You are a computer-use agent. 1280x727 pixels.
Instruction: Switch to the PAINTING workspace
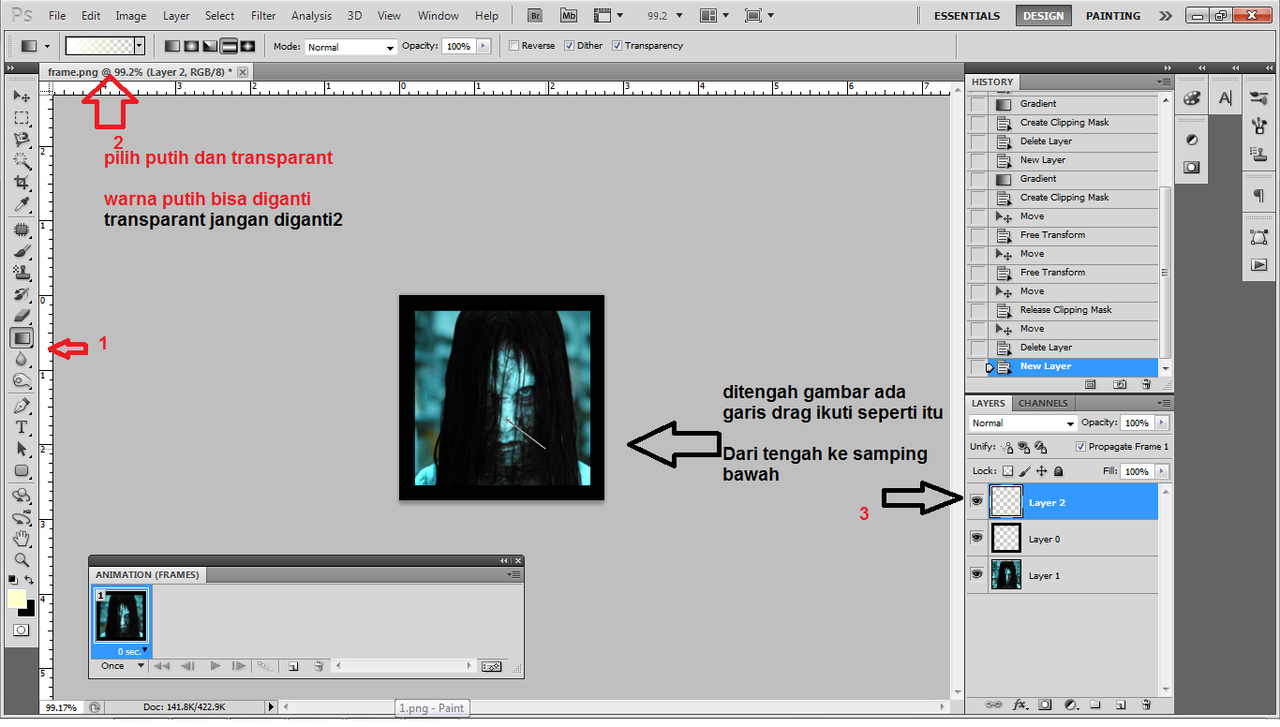click(1114, 15)
